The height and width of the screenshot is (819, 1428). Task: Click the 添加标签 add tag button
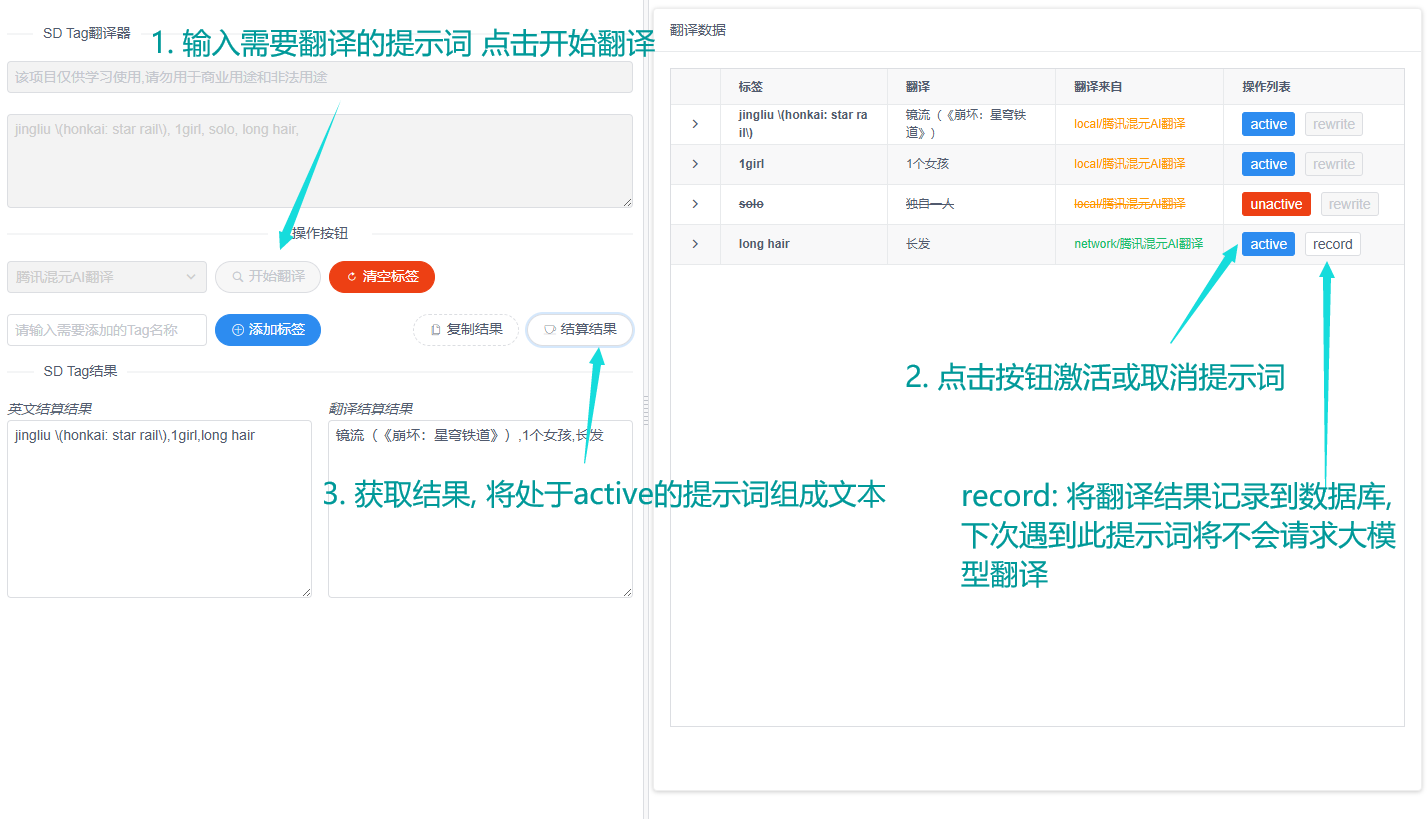(267, 330)
